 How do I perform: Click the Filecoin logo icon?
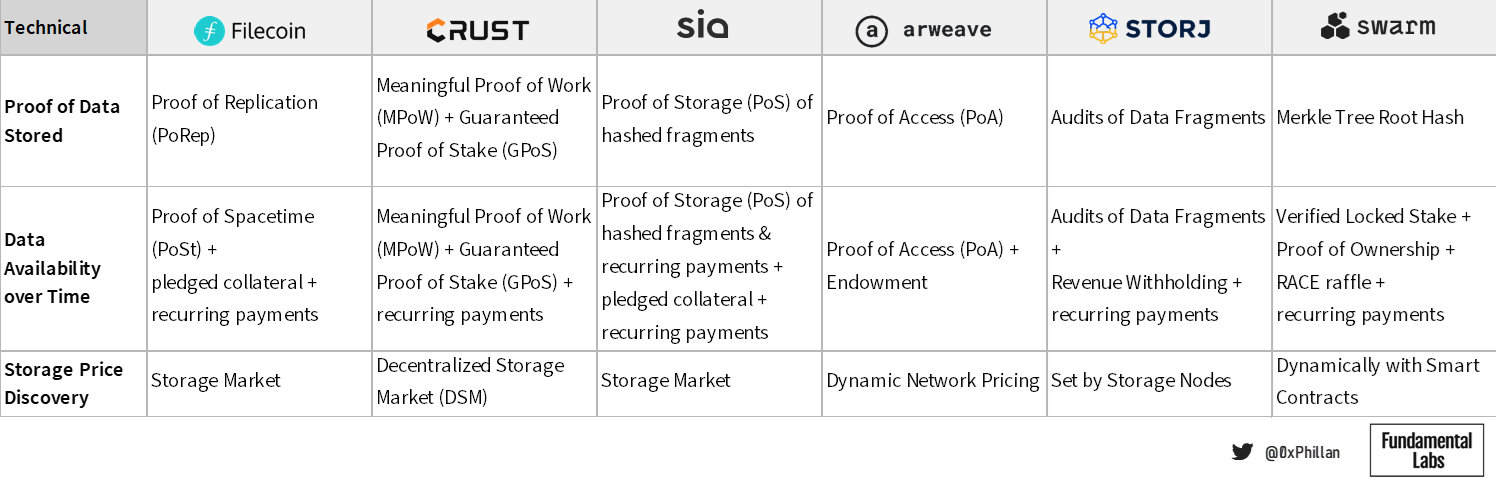209,31
